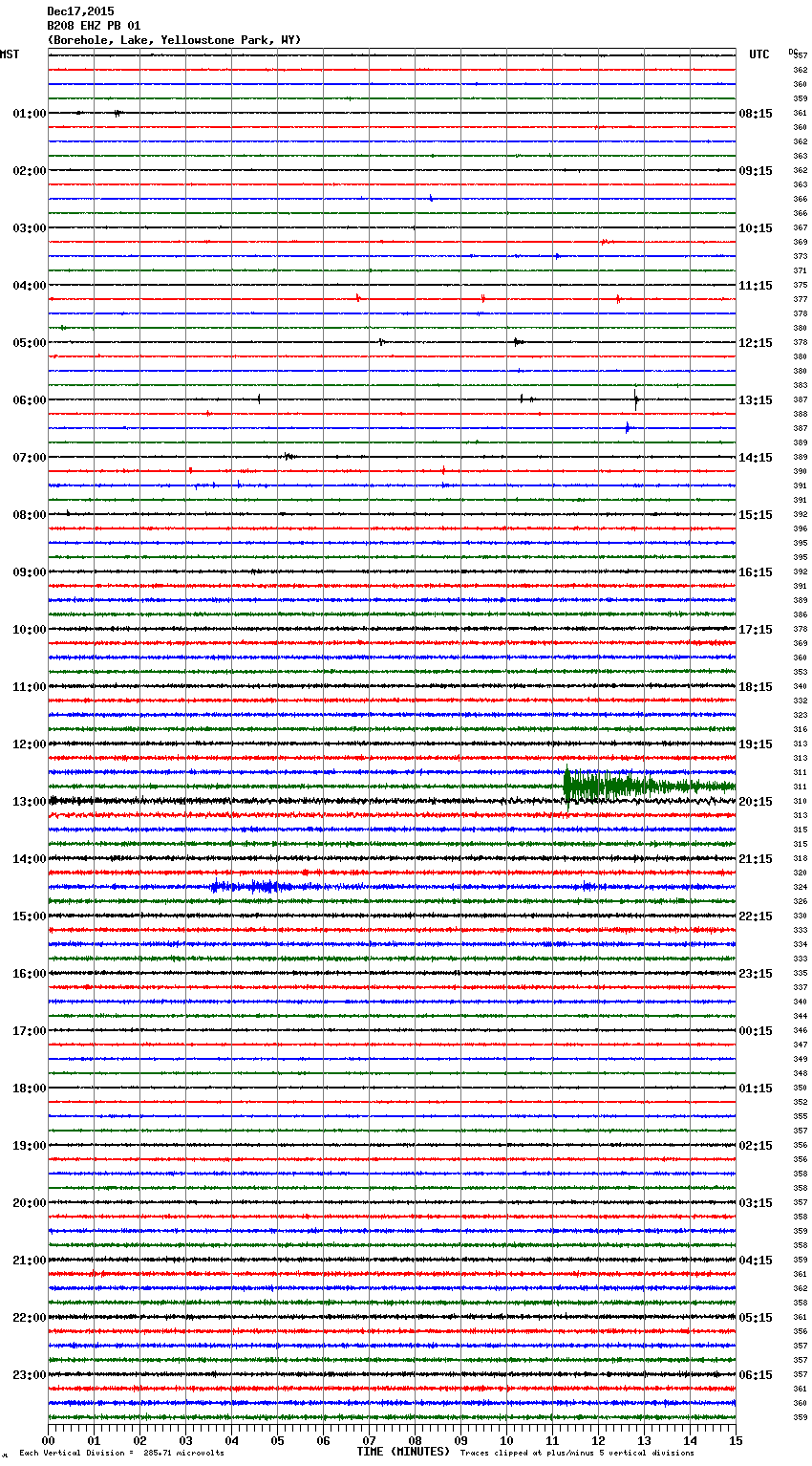
Task: Click the large green seismic event burst
Action: click(650, 787)
